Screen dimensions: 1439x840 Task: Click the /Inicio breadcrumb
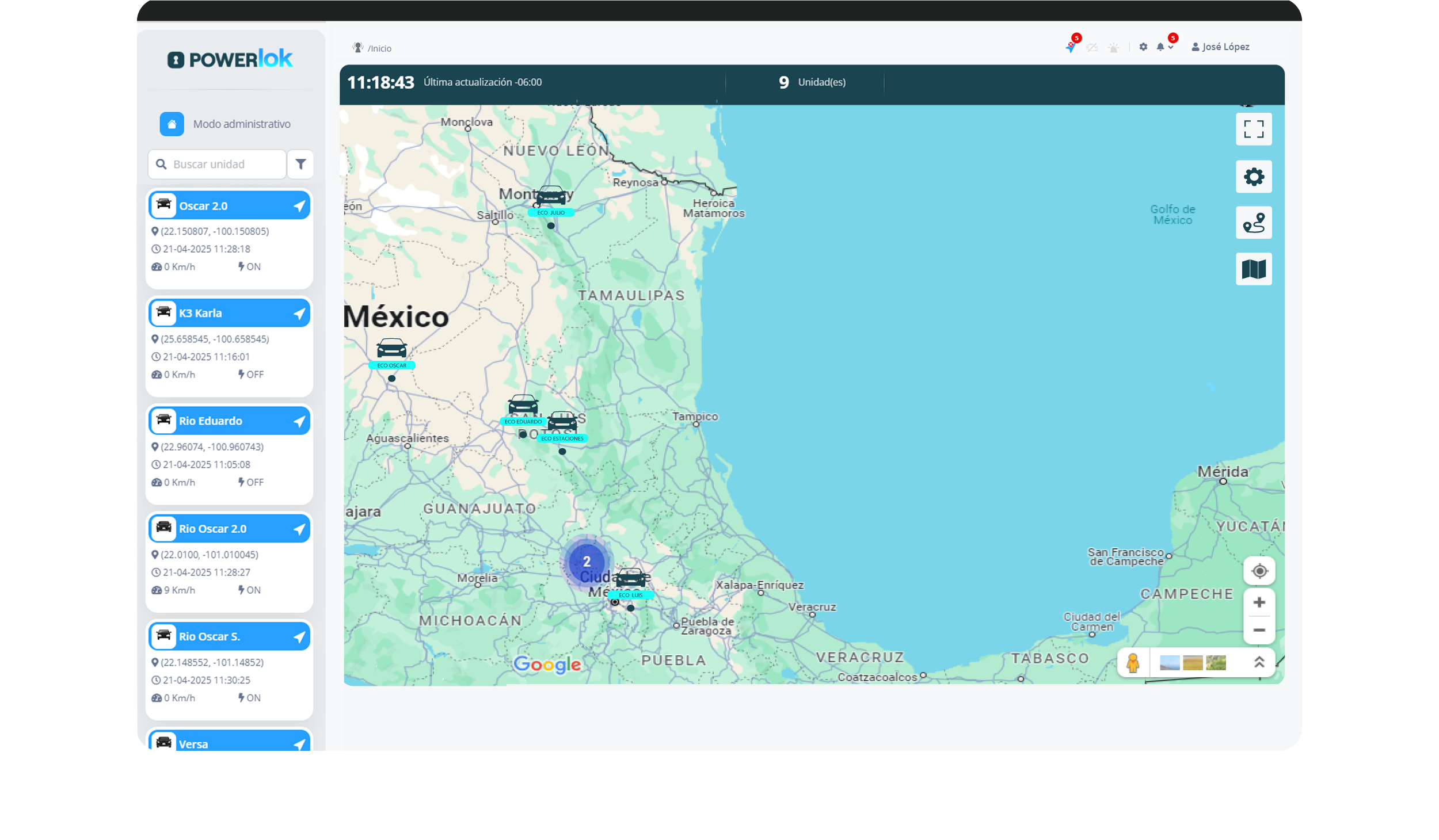pos(379,48)
